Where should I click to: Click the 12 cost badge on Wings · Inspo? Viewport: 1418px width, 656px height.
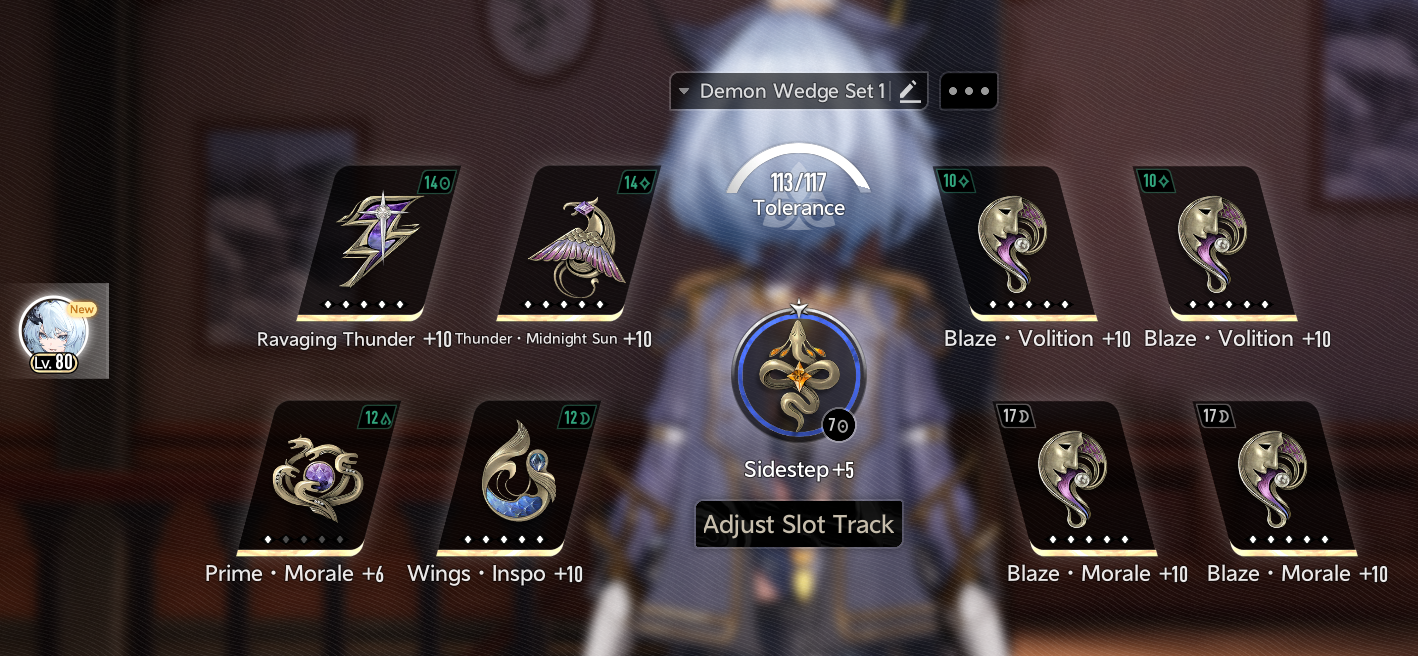click(577, 418)
